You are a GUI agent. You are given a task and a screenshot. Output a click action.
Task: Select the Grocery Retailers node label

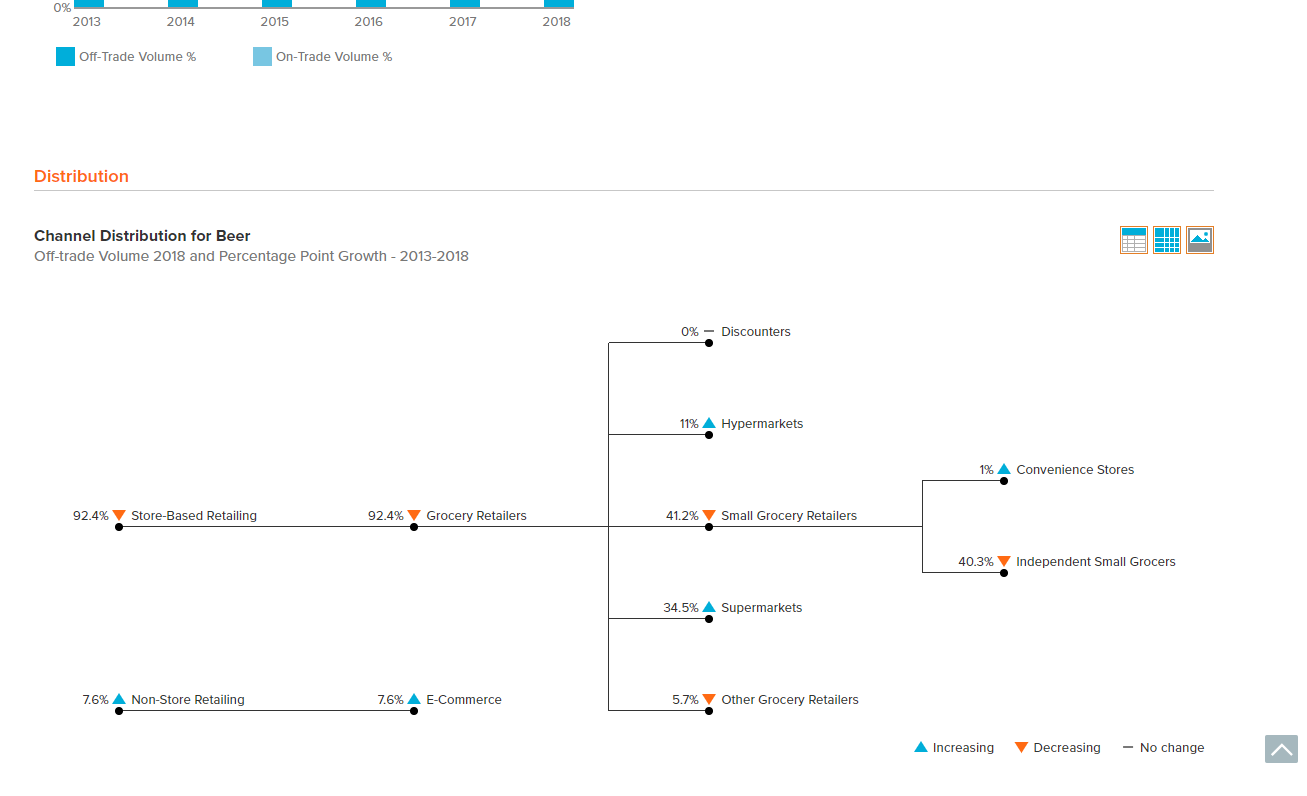tap(476, 516)
